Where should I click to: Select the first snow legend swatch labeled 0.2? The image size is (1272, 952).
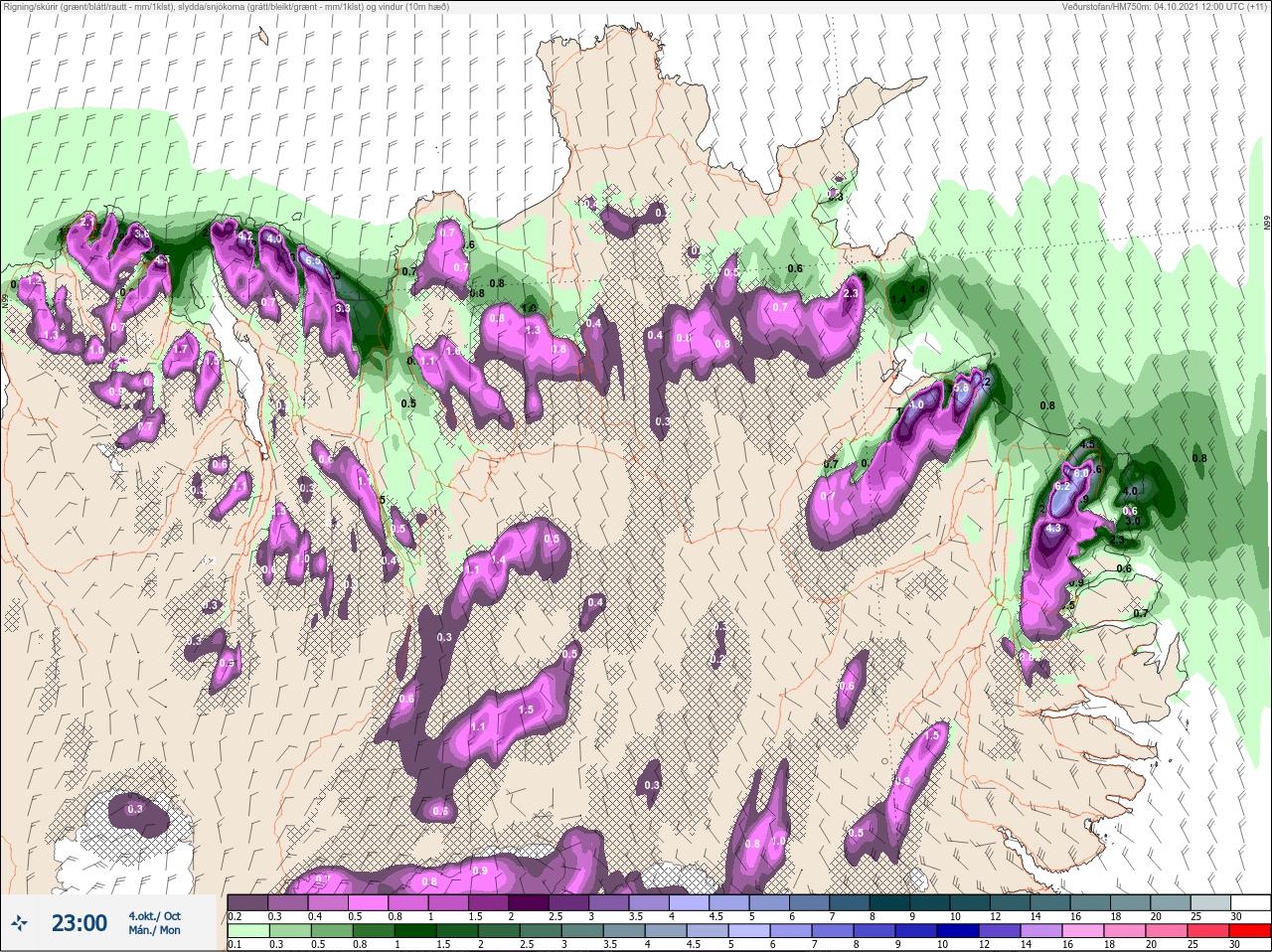pyautogui.click(x=247, y=902)
